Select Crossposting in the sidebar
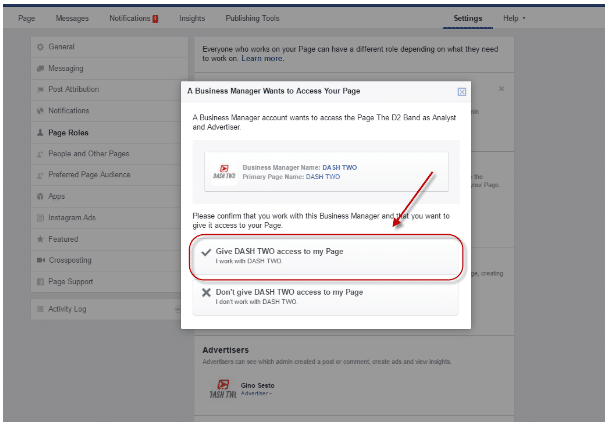Screen dimensions: 609x425 [x=109, y=260]
